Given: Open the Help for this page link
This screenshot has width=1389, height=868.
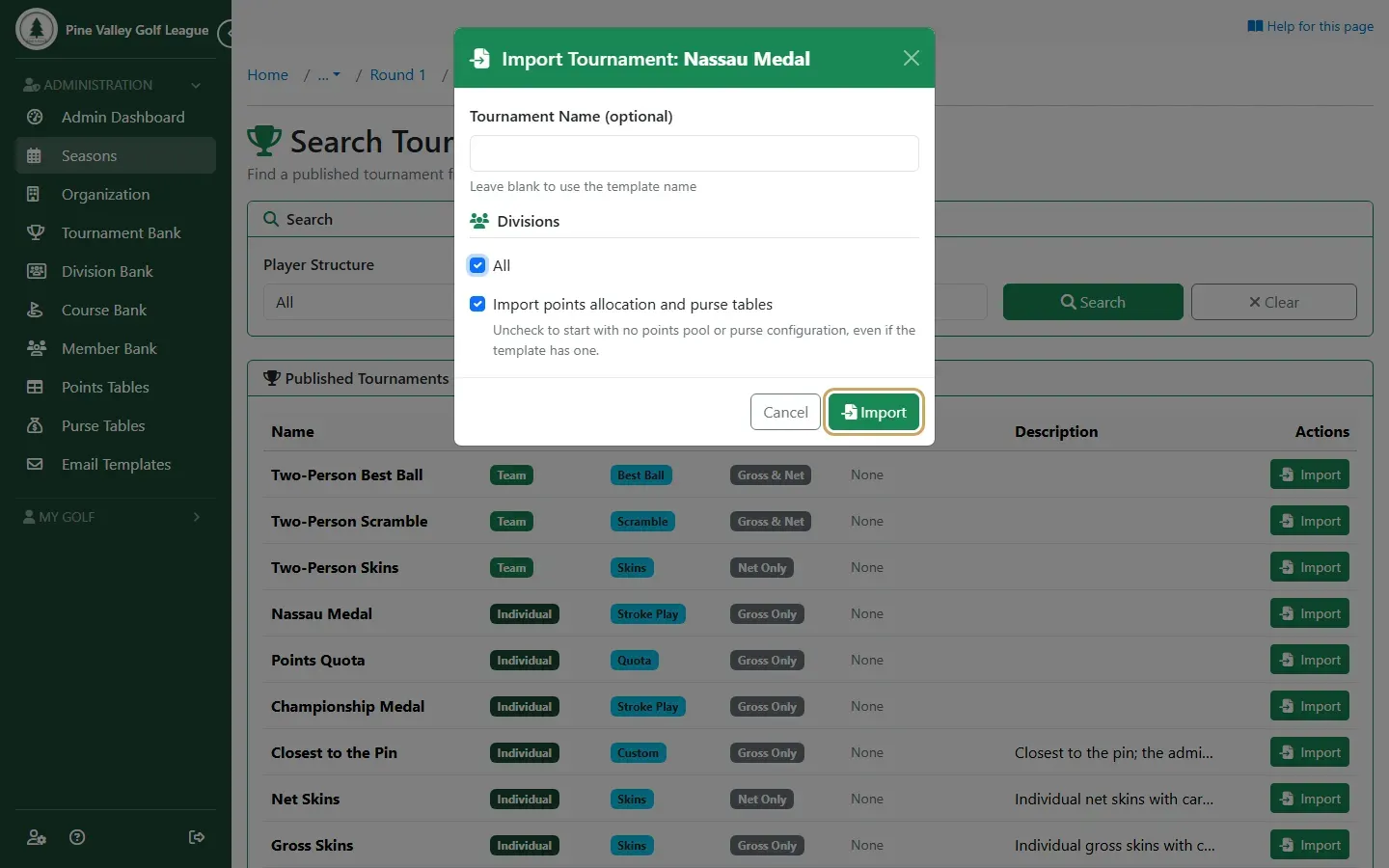Looking at the screenshot, I should point(1310,26).
